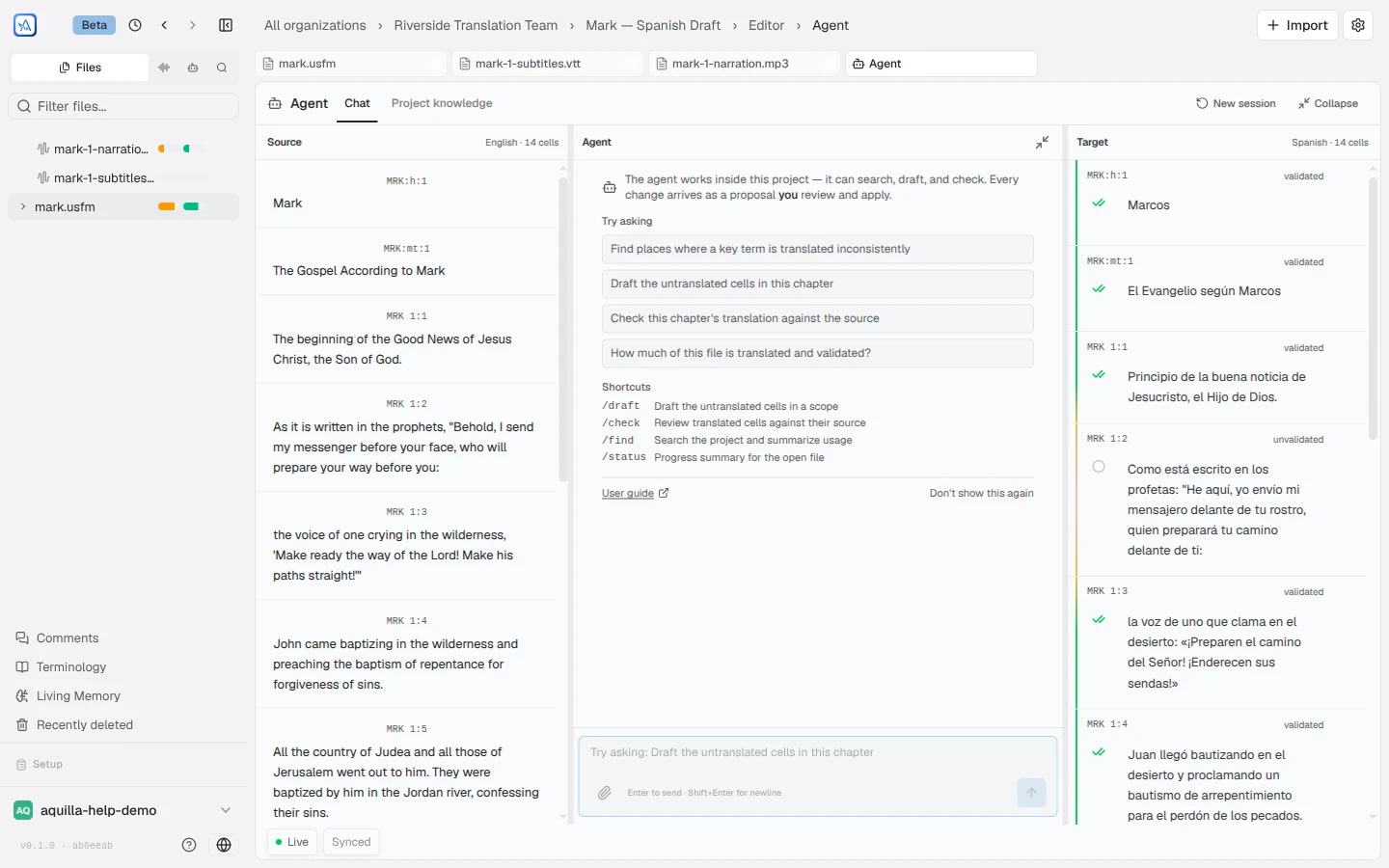The width and height of the screenshot is (1389, 868).
Task: Click Don't show this again
Action: 981,493
